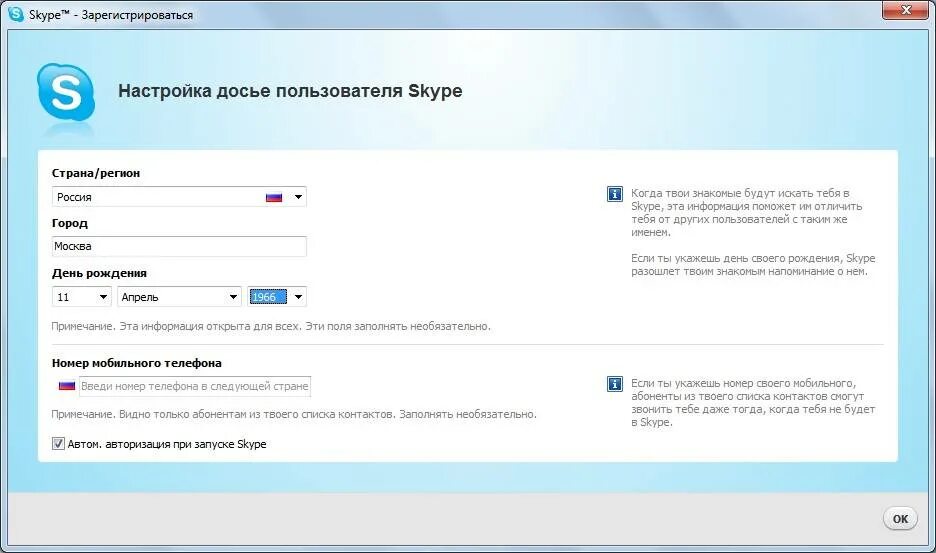Click the heading 'Настройка досье пользователя Skype'
This screenshot has height=553, width=936.
[290, 91]
